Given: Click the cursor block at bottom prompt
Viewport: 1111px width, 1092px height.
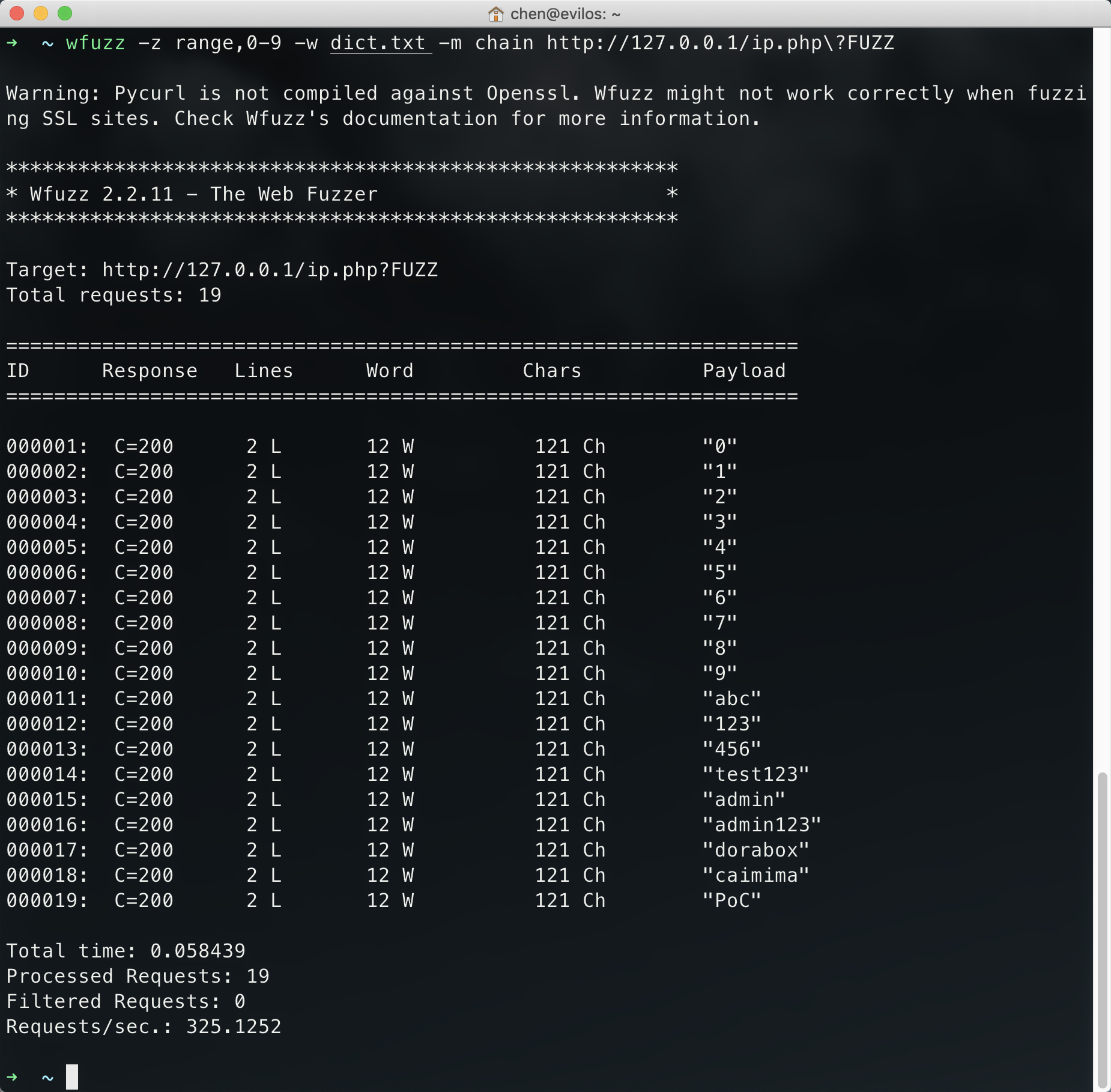Looking at the screenshot, I should click(x=72, y=1077).
